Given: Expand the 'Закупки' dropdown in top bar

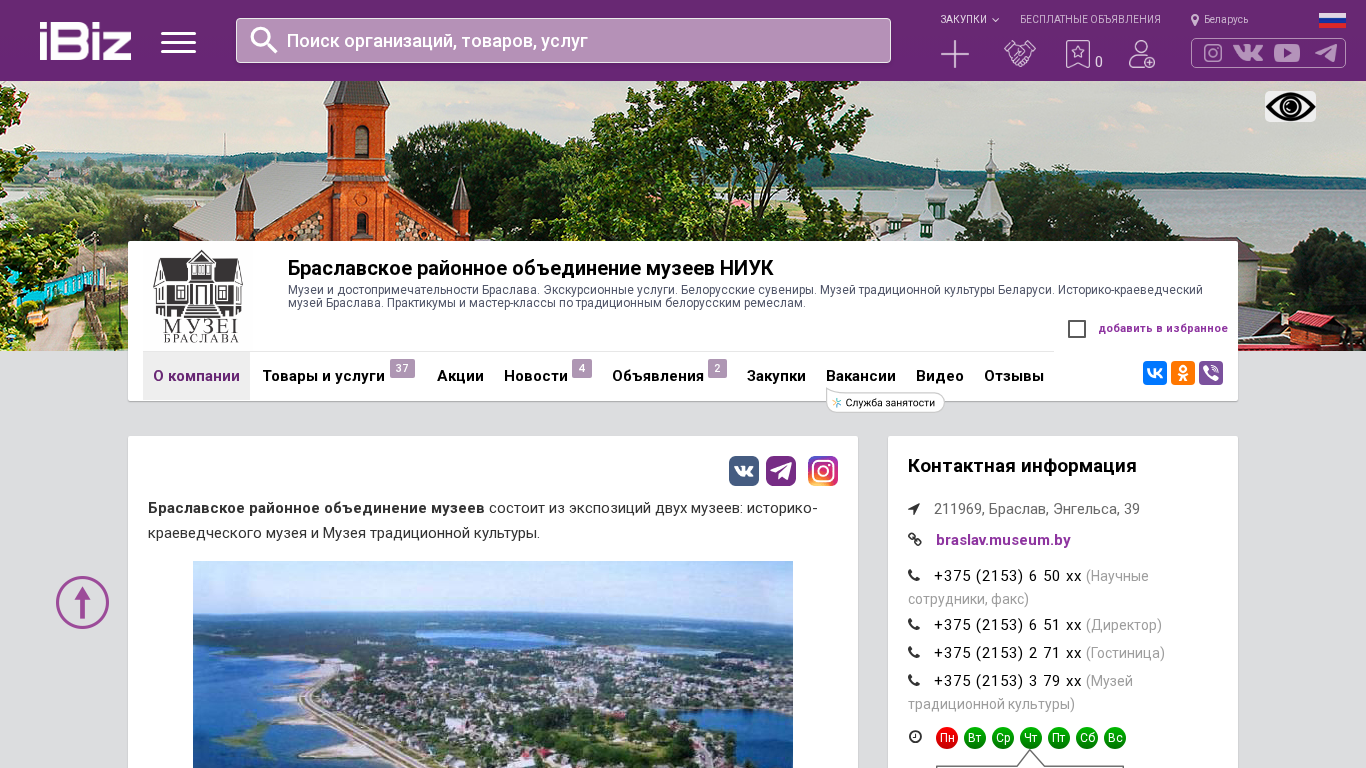Looking at the screenshot, I should [968, 20].
